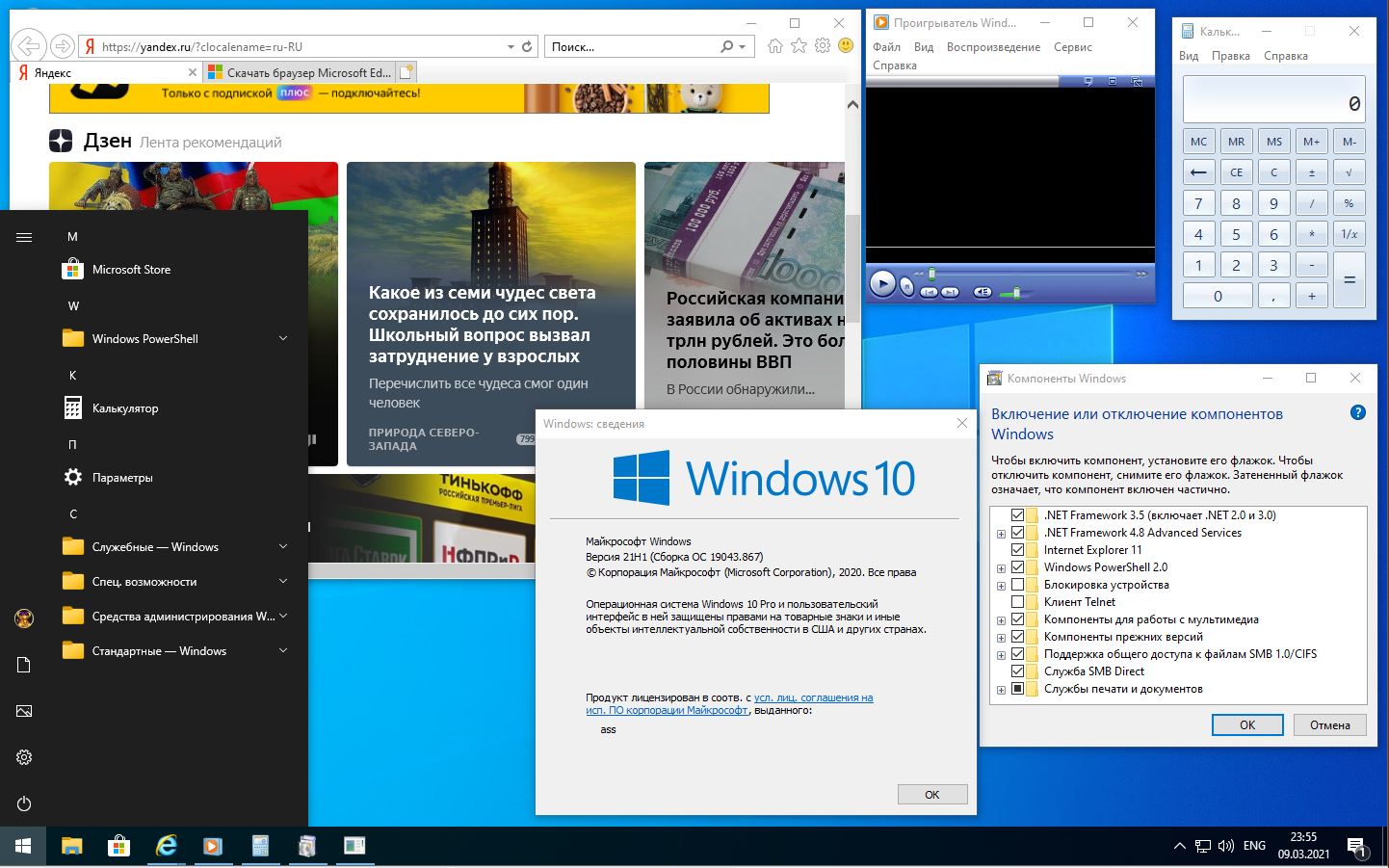
Task: Uncheck .NET Framework 3.5 component
Action: (x=1017, y=515)
